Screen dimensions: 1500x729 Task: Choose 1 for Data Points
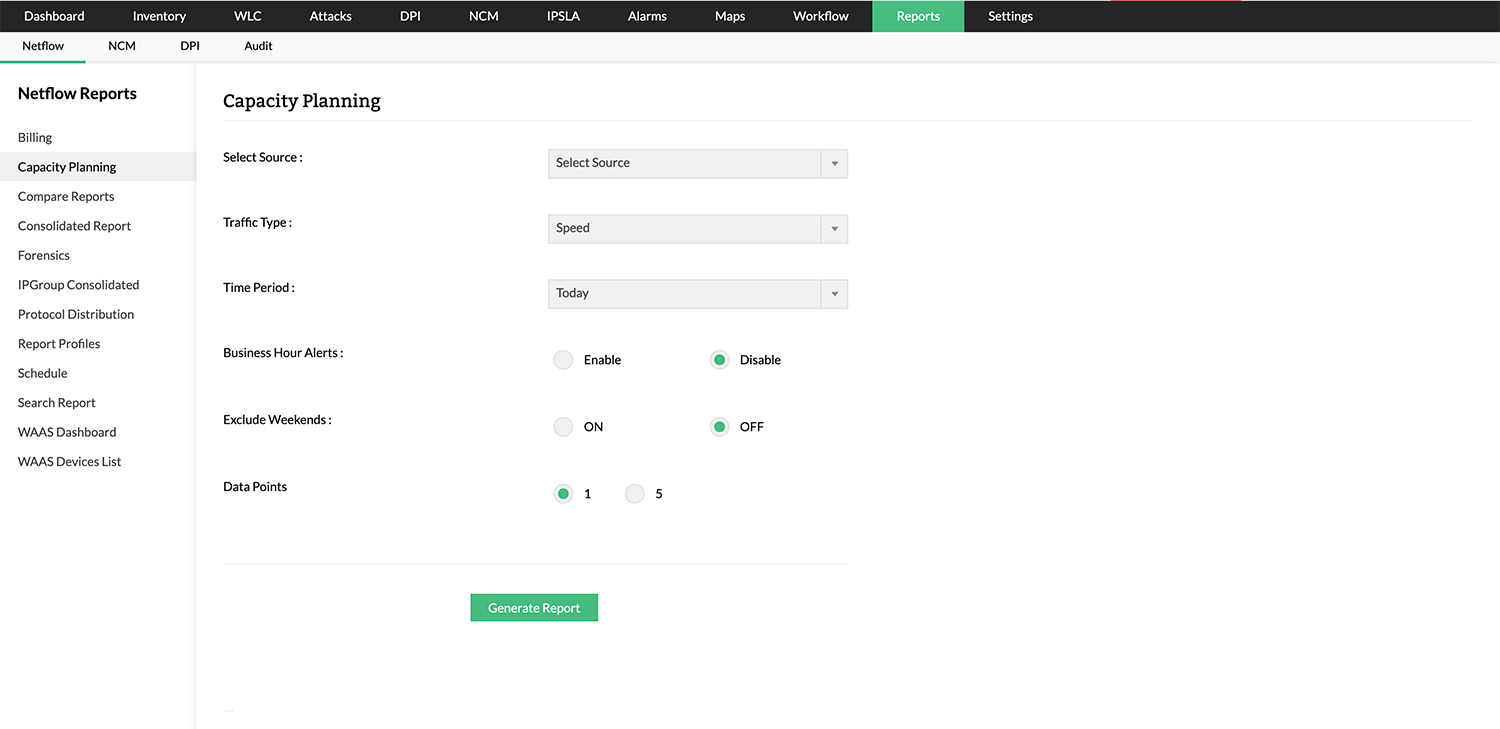(x=563, y=494)
